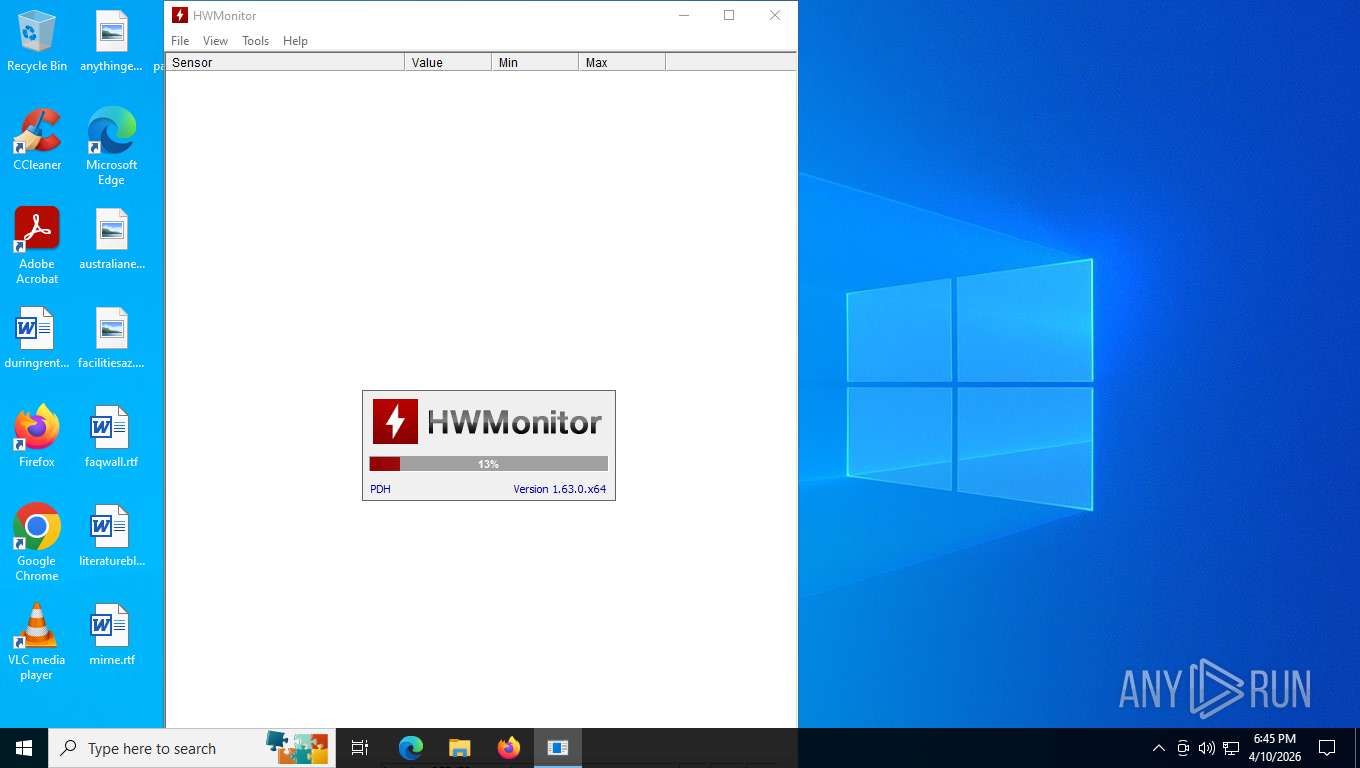Open the Windows Start menu
This screenshot has width=1360, height=768.
pyautogui.click(x=24, y=748)
